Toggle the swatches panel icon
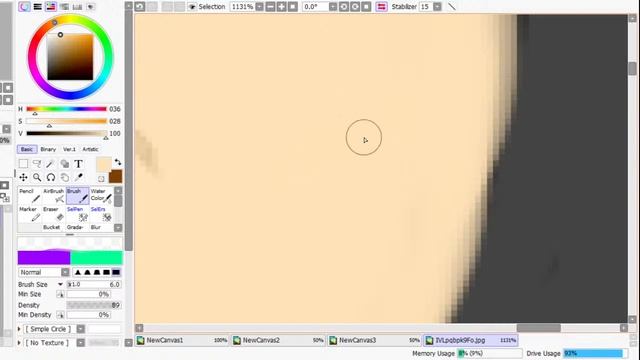 pyautogui.click(x=77, y=7)
